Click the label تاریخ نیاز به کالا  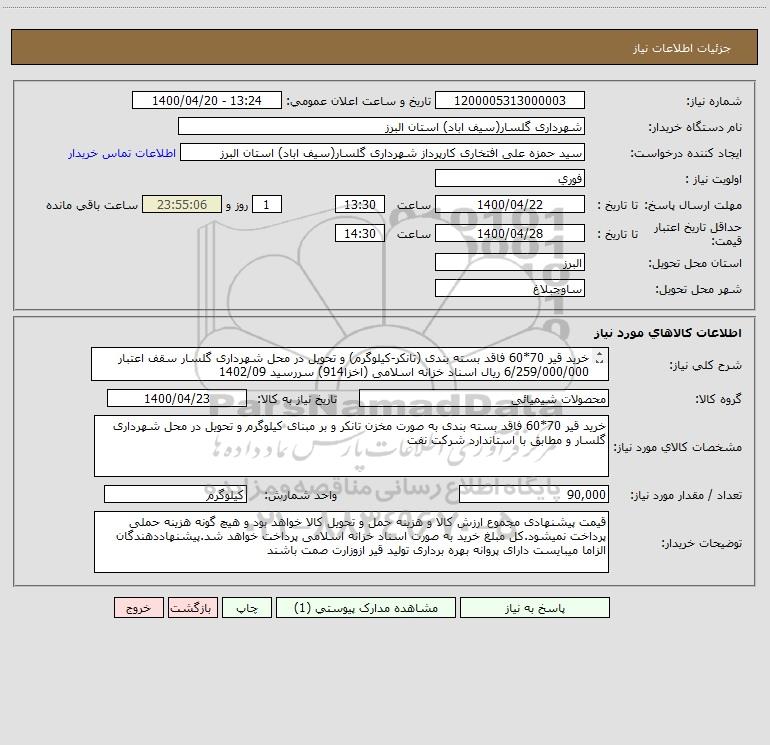tap(297, 399)
